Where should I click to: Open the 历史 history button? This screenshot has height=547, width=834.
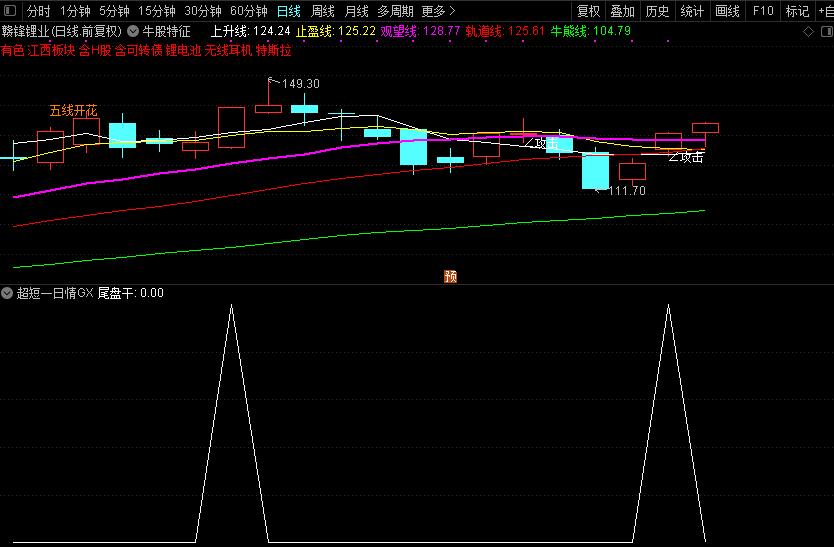[x=657, y=11]
